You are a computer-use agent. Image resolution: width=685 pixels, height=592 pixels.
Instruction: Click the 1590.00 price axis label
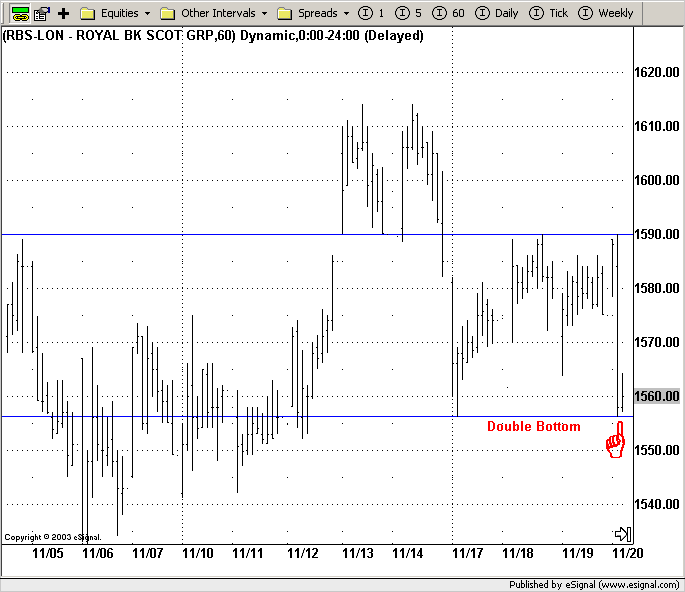pyautogui.click(x=657, y=234)
